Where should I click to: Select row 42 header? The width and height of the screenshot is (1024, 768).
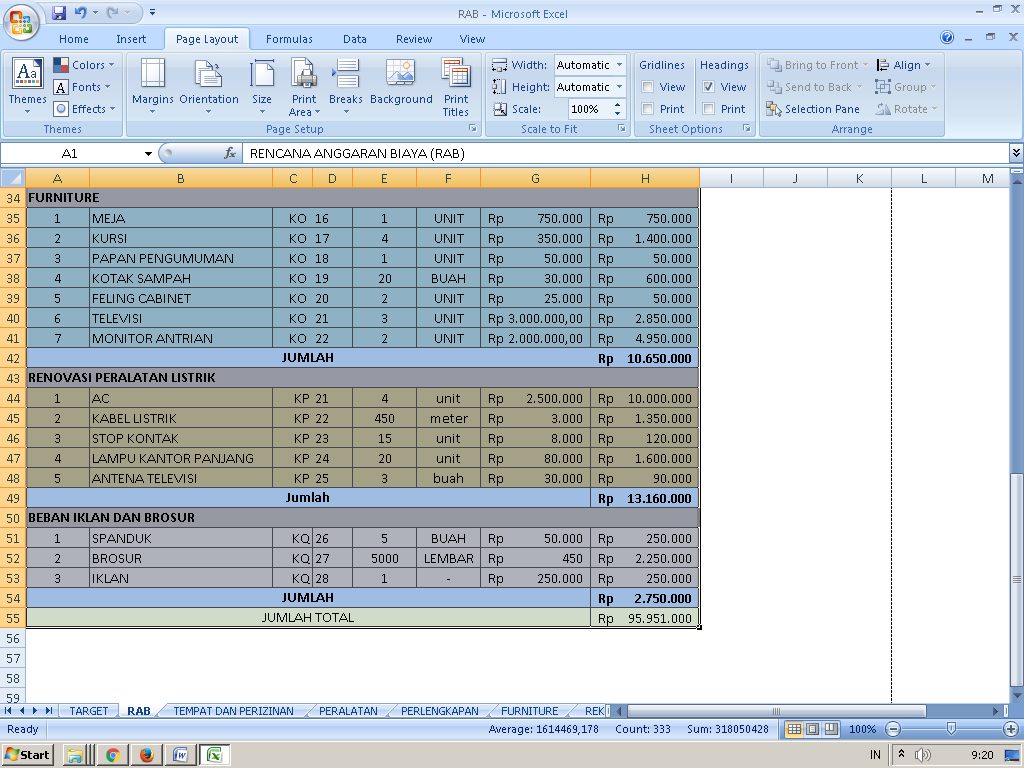pyautogui.click(x=13, y=358)
